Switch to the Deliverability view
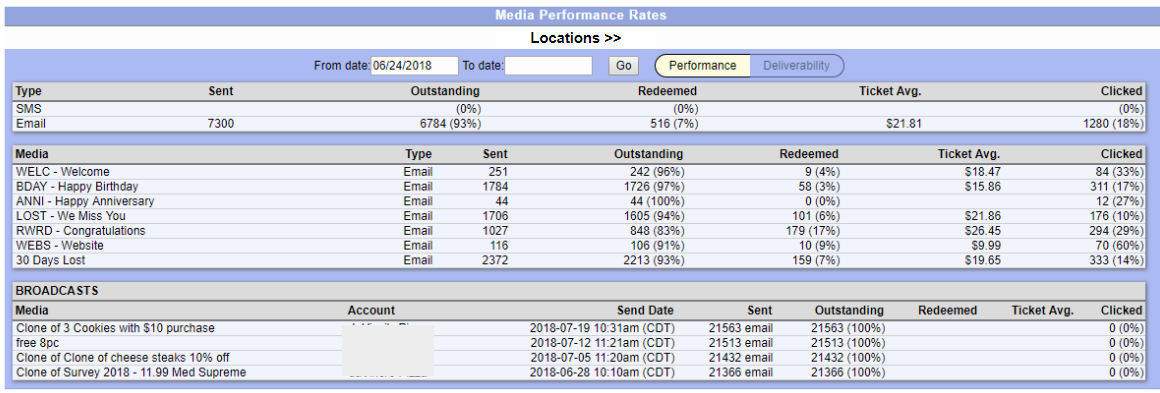1160x393 pixels. (x=797, y=66)
